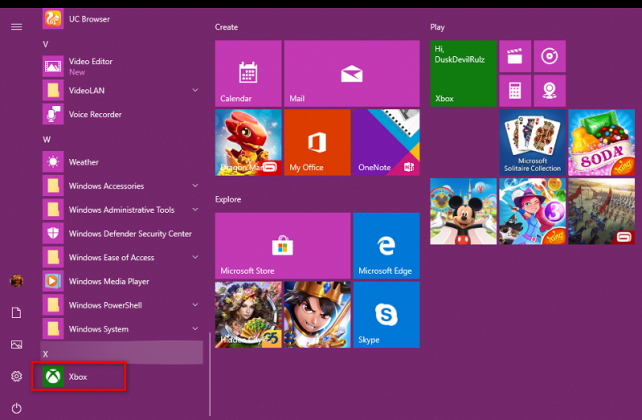
Task: Open the Calendar tile
Action: point(248,73)
